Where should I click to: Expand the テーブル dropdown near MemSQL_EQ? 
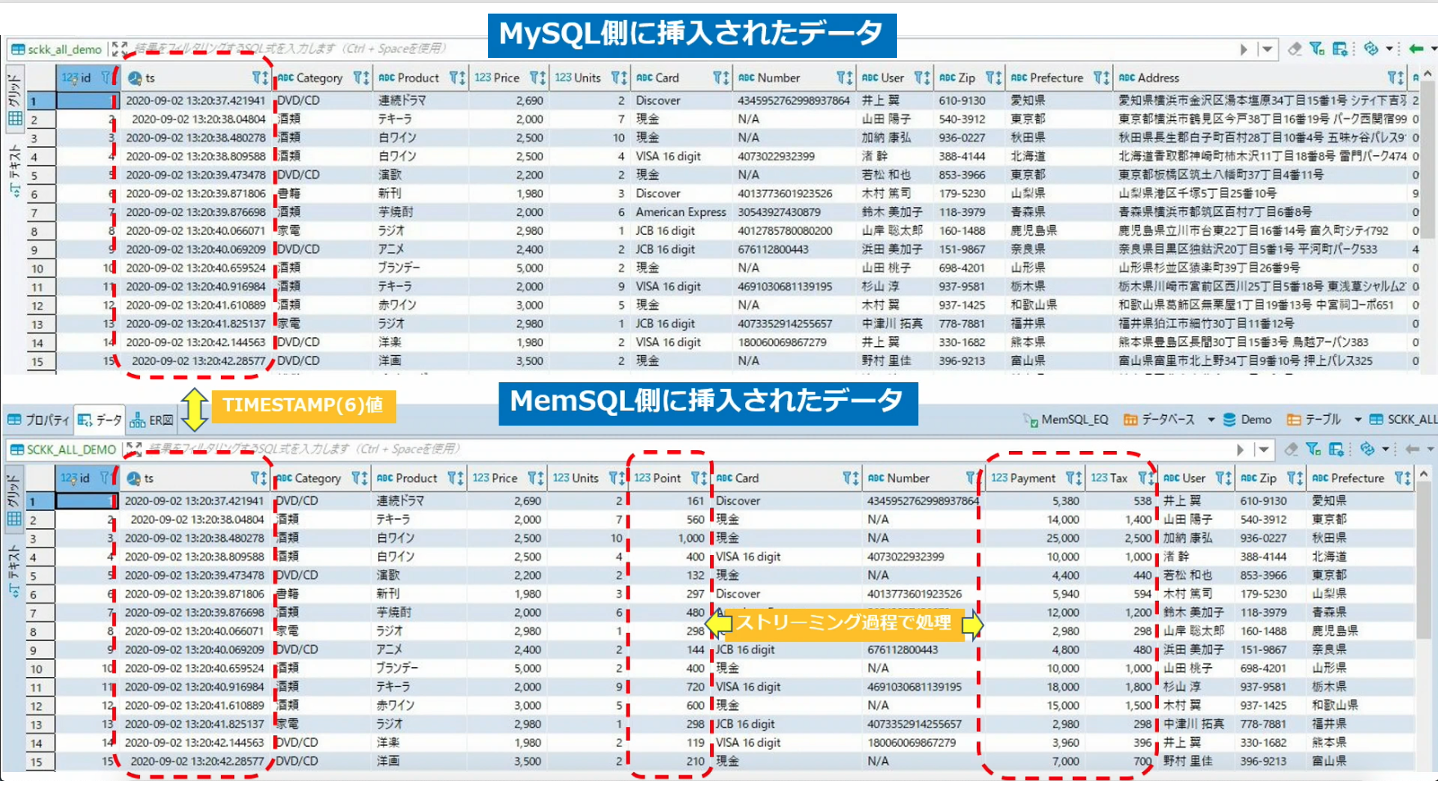click(1357, 420)
